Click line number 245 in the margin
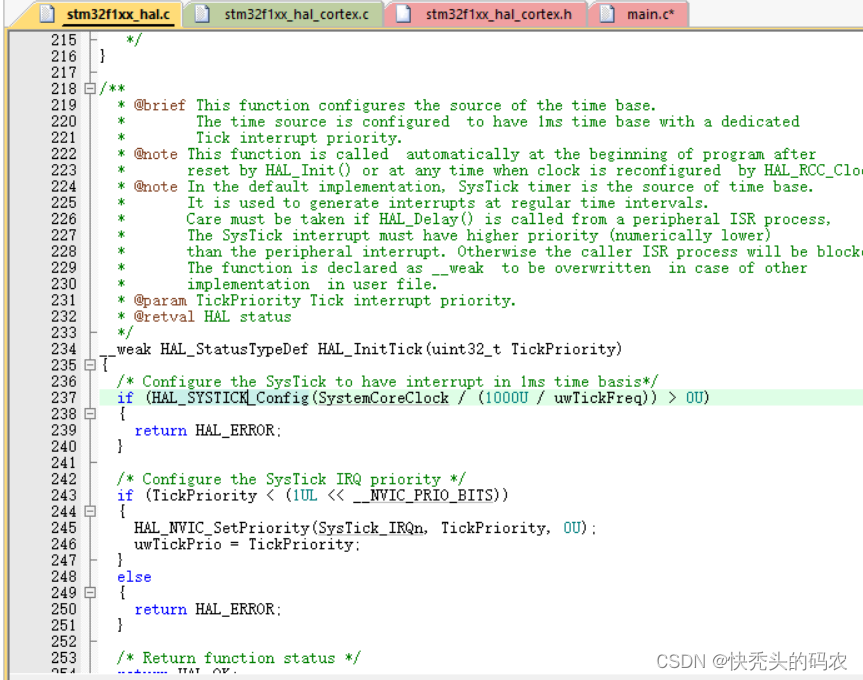 pyautogui.click(x=63, y=527)
